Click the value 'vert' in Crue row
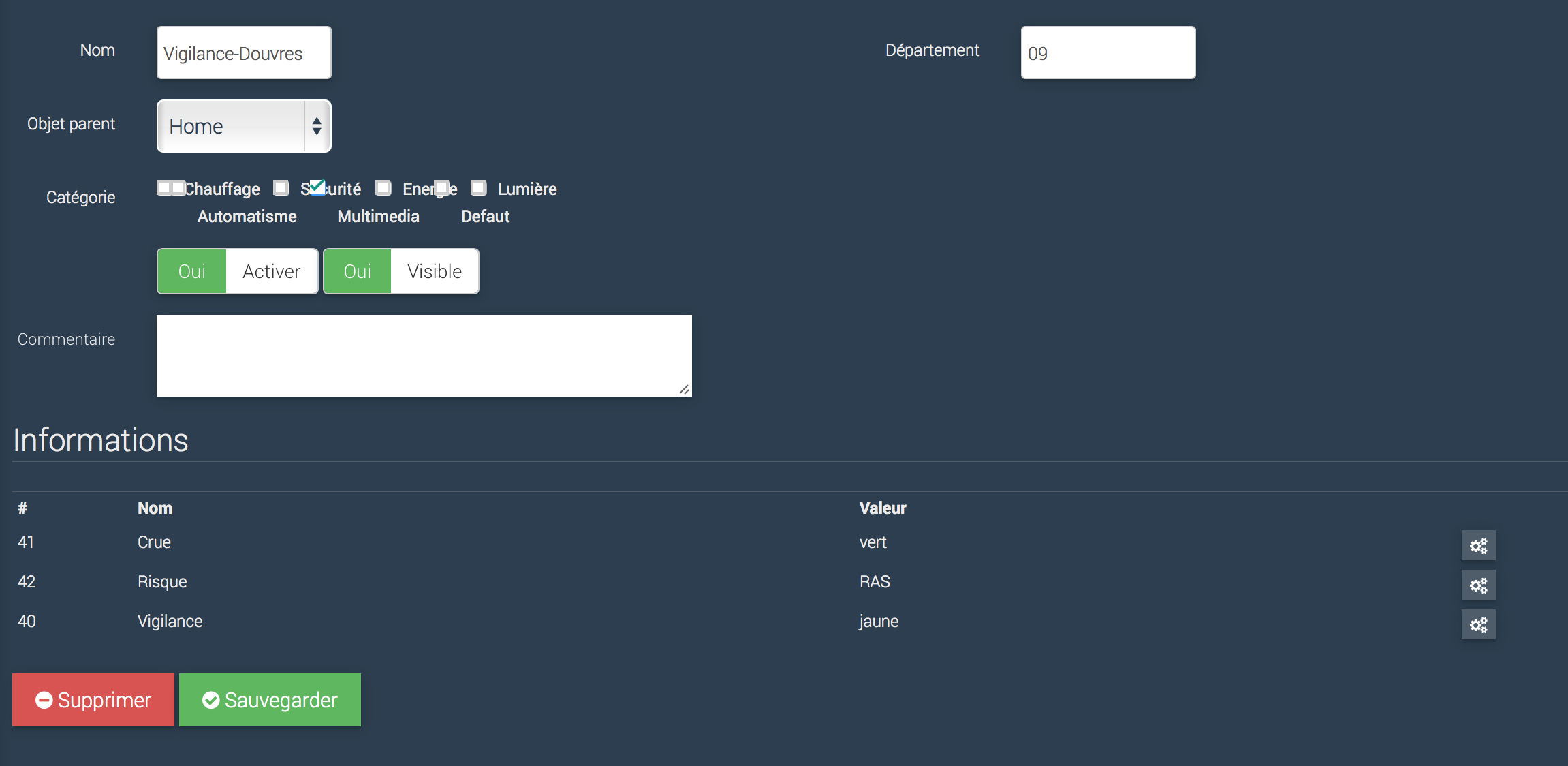The image size is (1568, 766). 873,542
